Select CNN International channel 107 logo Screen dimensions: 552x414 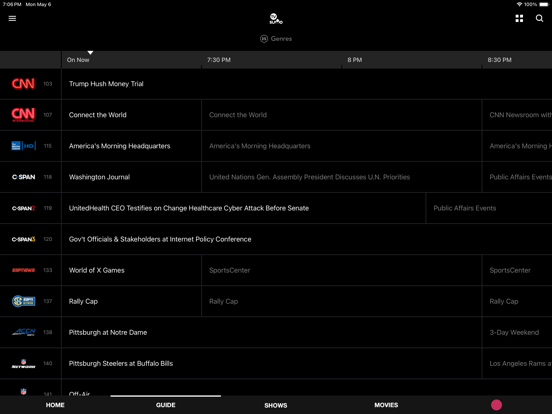click(23, 115)
